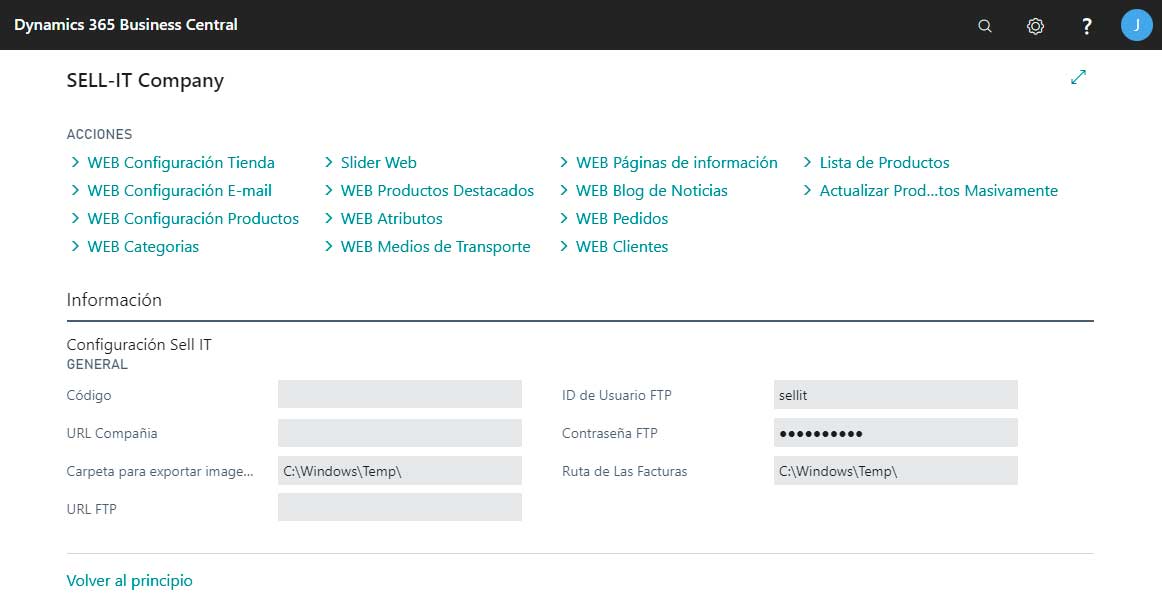Viewport: 1162px width, 612px height.
Task: Click the Dynamics 365 Business Central title
Action: 126,25
